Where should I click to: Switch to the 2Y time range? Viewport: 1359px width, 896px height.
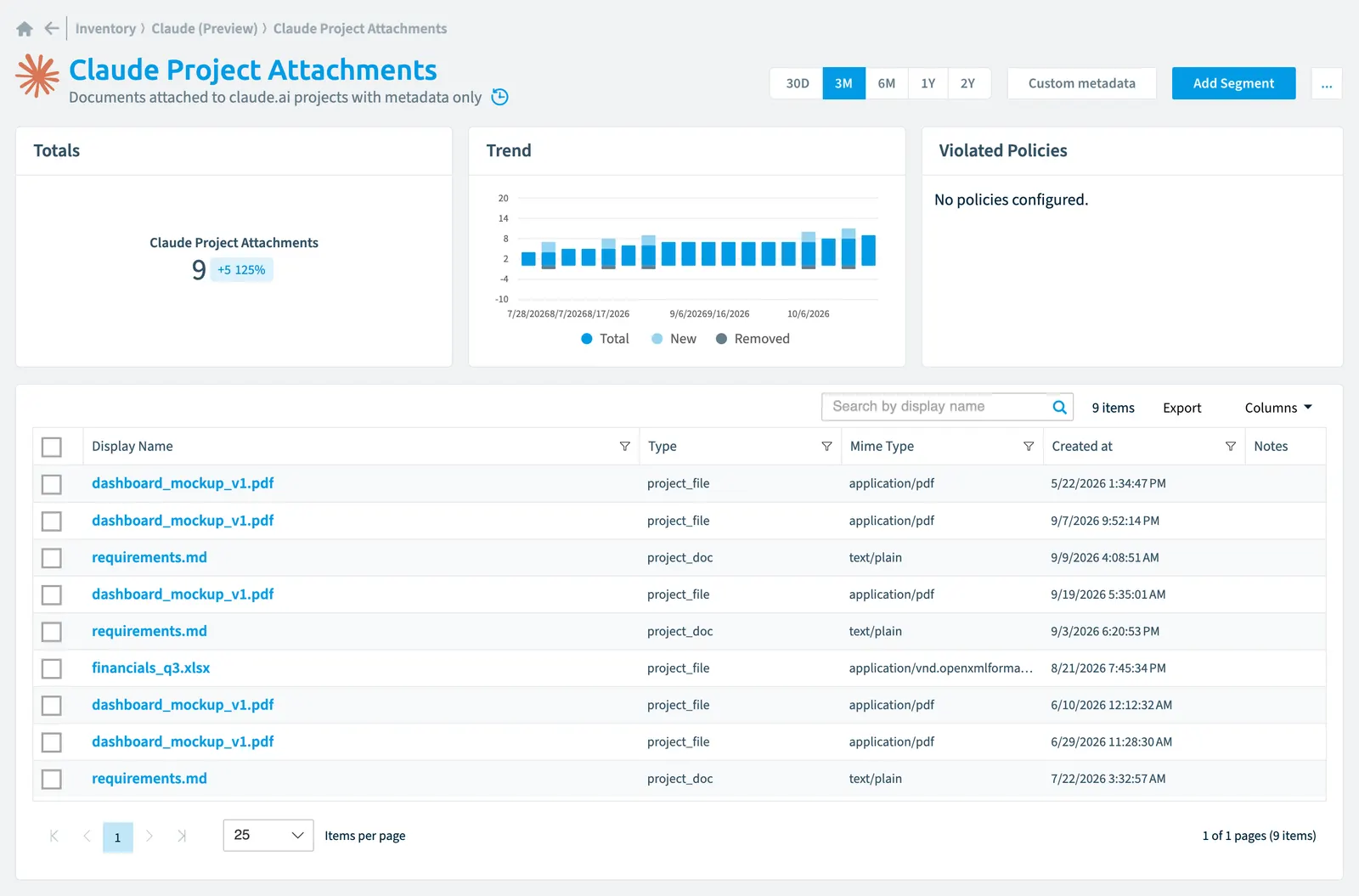click(968, 83)
